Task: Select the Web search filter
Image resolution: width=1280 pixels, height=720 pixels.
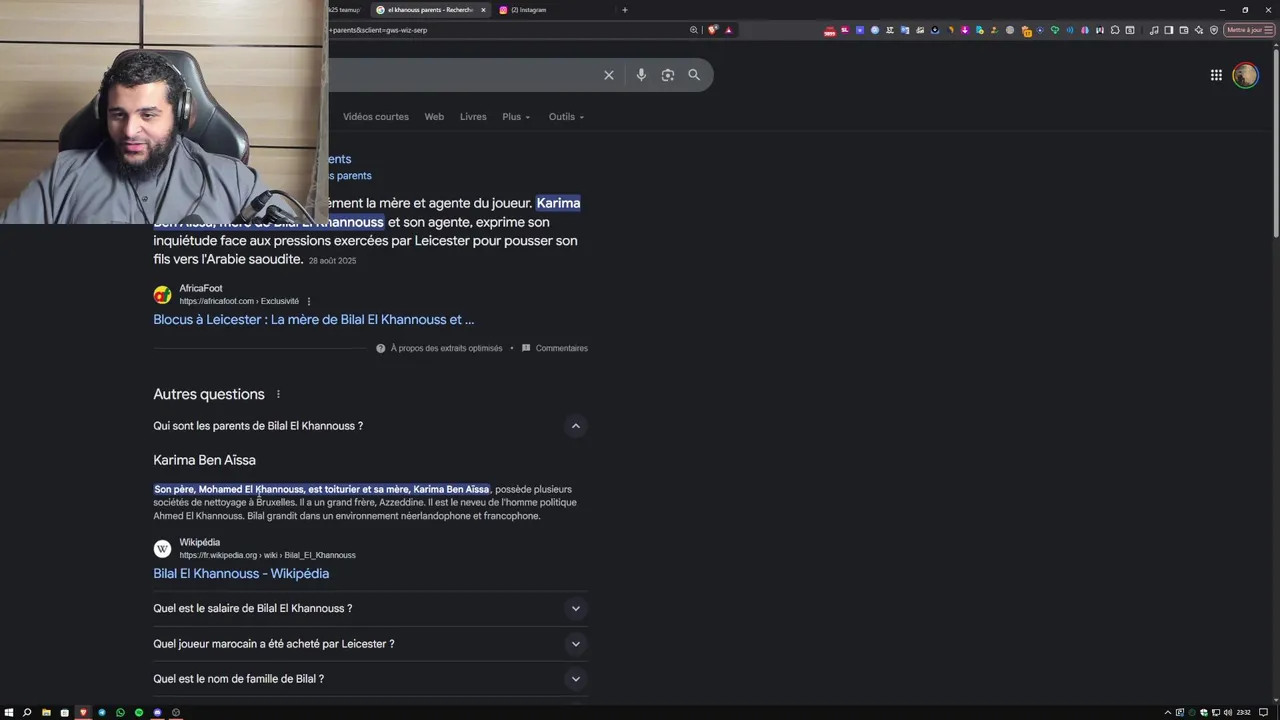Action: click(x=434, y=117)
